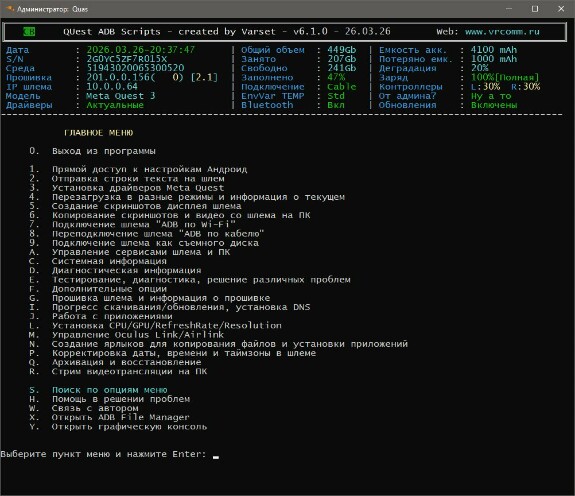Image resolution: width=575 pixels, height=496 pixels.
Task: Click the Bluetooth Вкл status value
Action: (336, 105)
